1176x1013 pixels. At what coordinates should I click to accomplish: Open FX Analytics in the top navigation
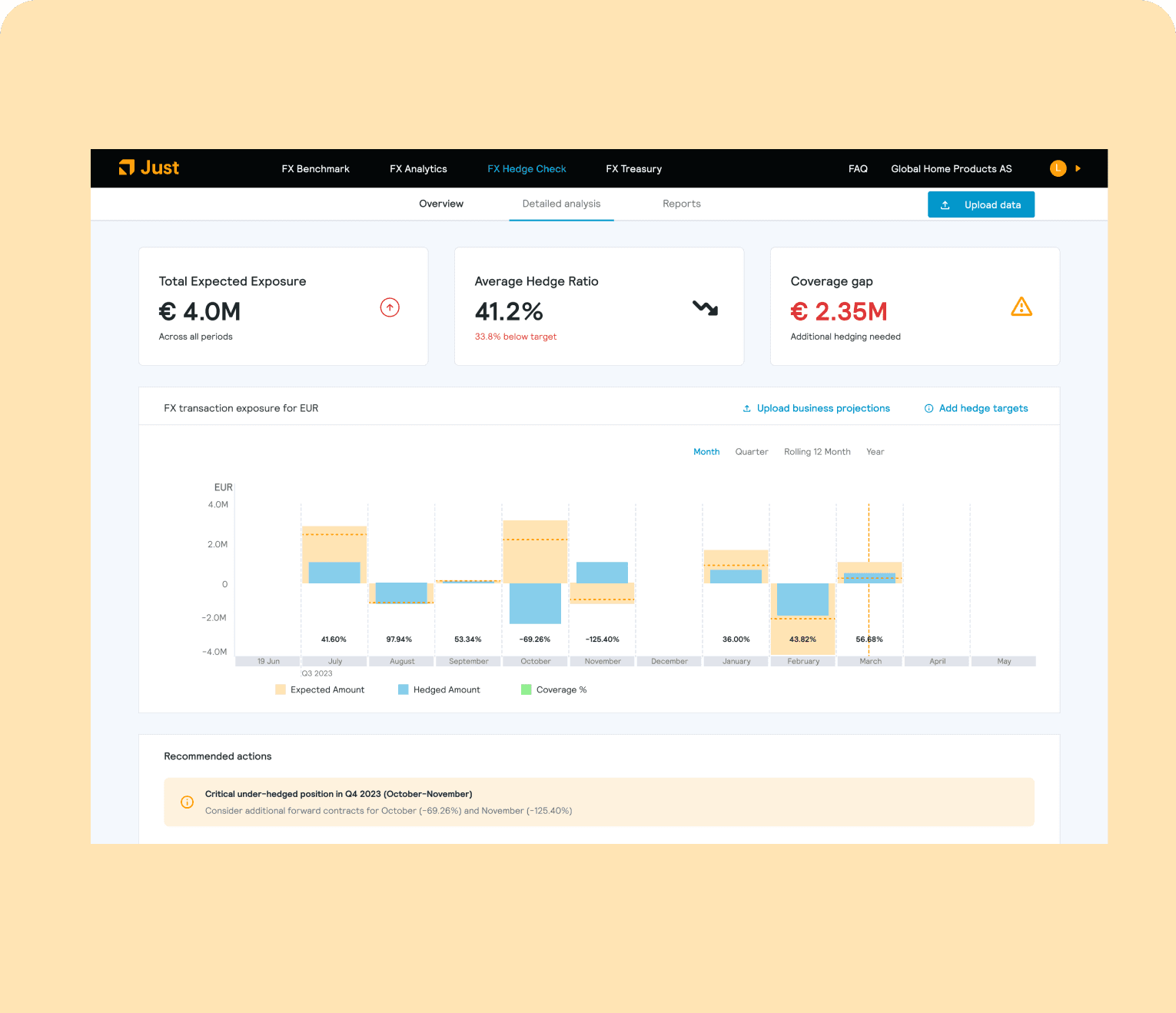pos(418,168)
